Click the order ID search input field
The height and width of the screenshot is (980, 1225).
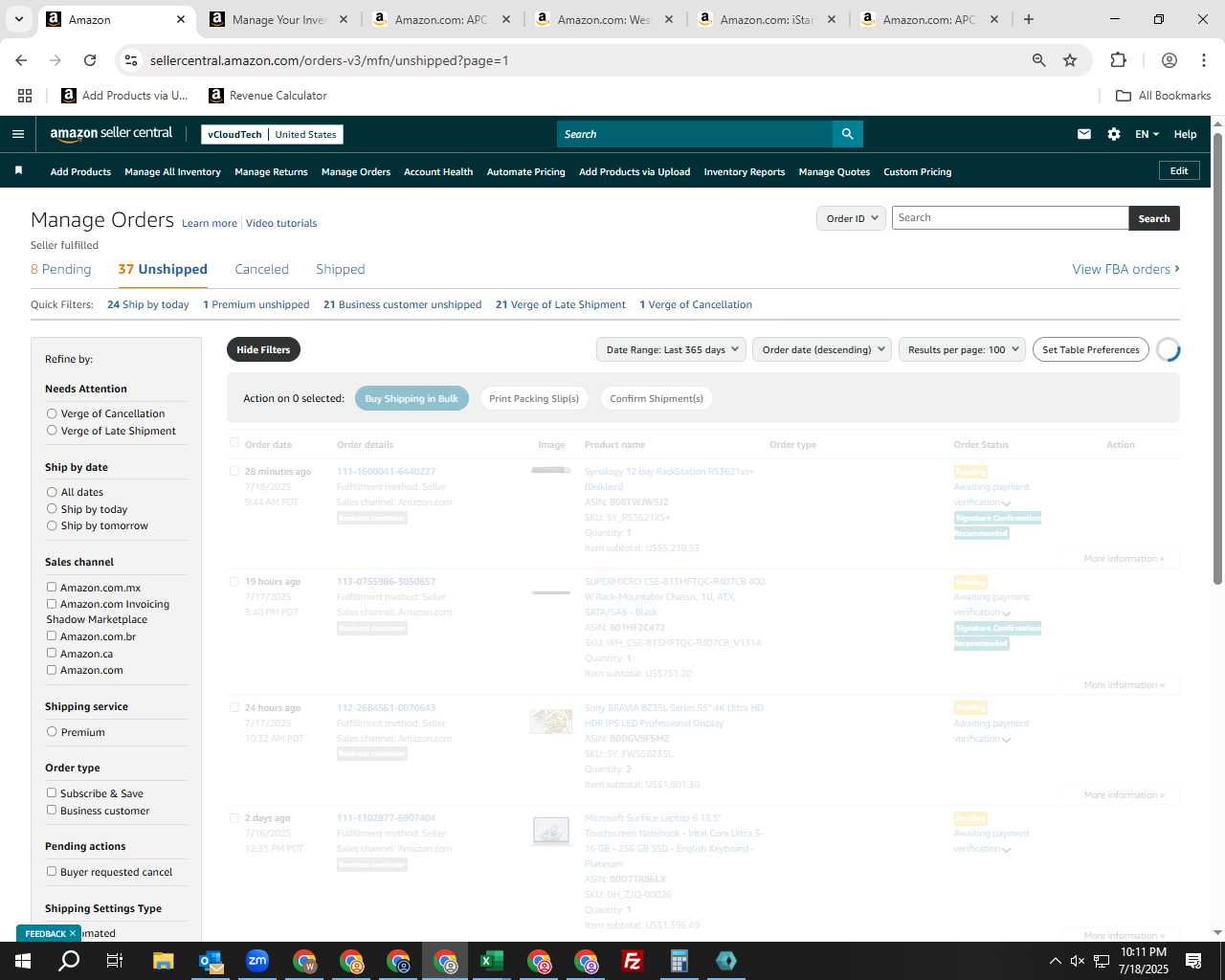[1010, 217]
